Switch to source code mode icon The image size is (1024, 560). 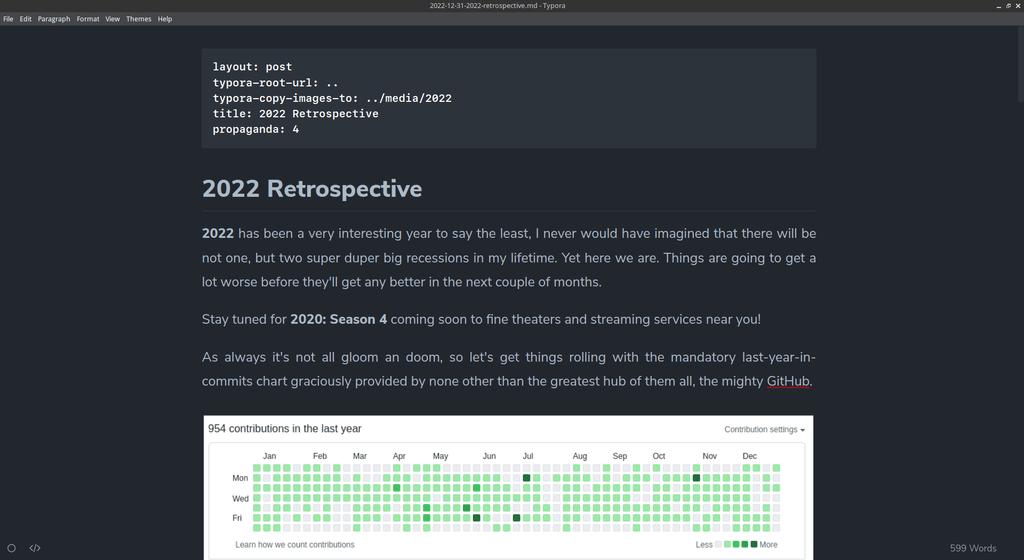[x=35, y=548]
